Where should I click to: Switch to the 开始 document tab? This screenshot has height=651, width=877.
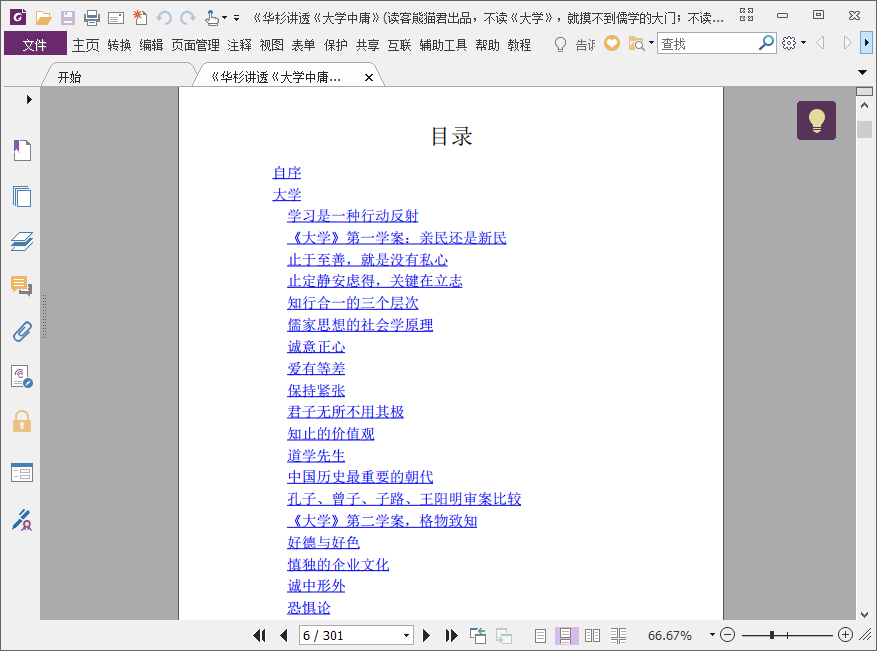coord(69,77)
